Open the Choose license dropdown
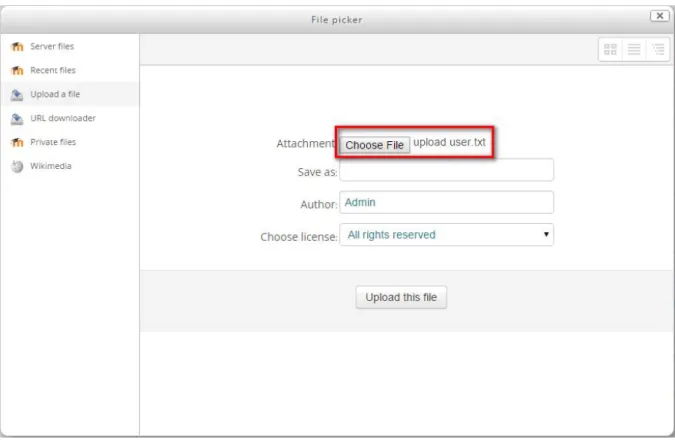675x443 pixels. 446,235
